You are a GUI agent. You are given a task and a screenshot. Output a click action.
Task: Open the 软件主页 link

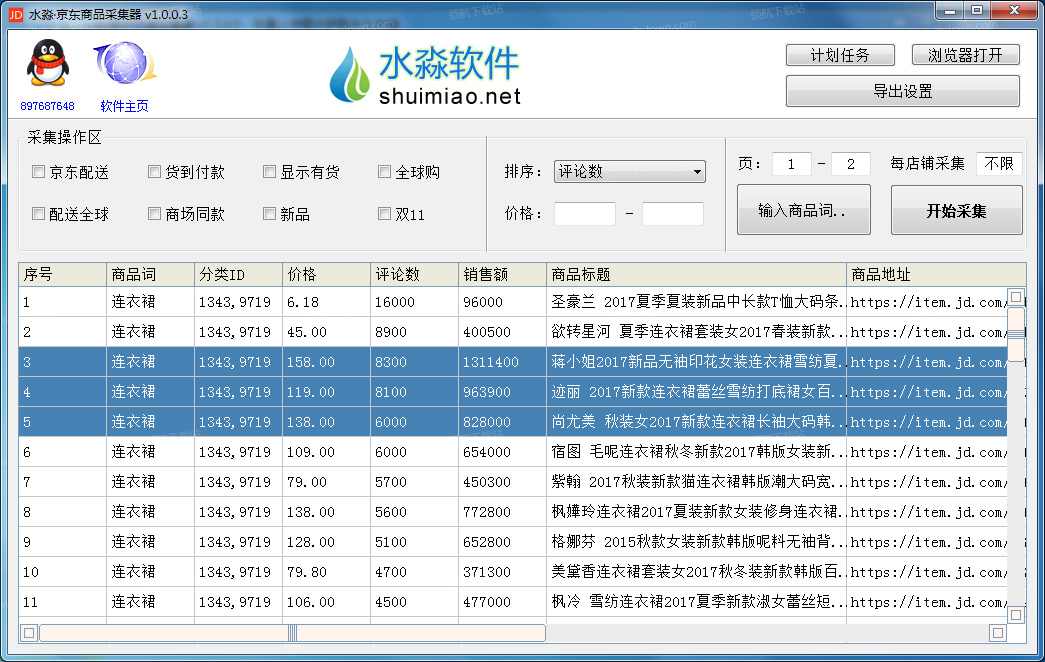[125, 106]
